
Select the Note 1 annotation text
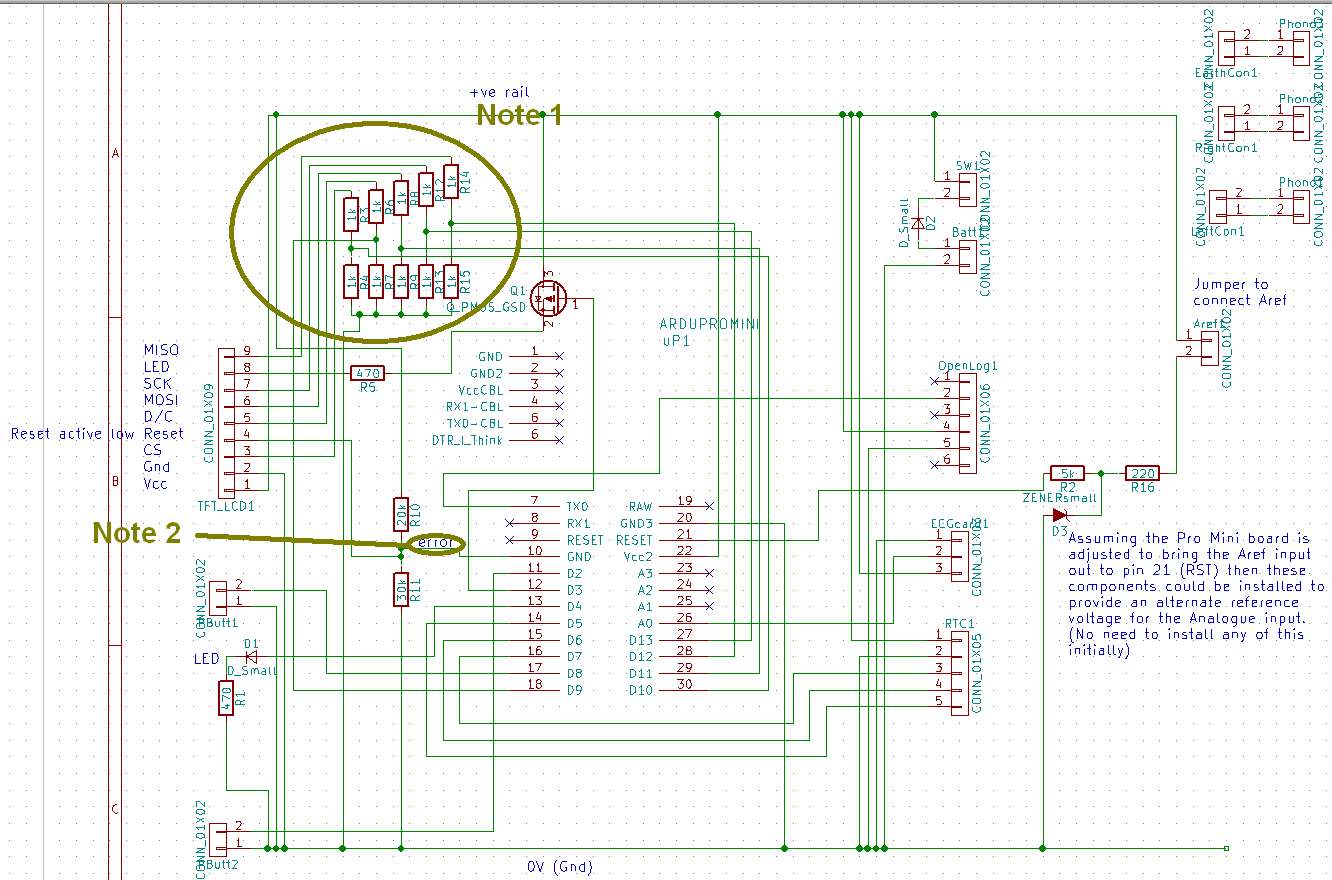pos(516,114)
